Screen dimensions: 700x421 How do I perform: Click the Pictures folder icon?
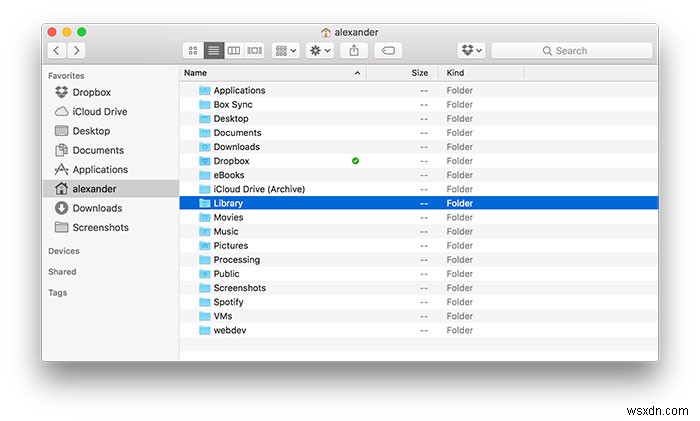coord(204,246)
